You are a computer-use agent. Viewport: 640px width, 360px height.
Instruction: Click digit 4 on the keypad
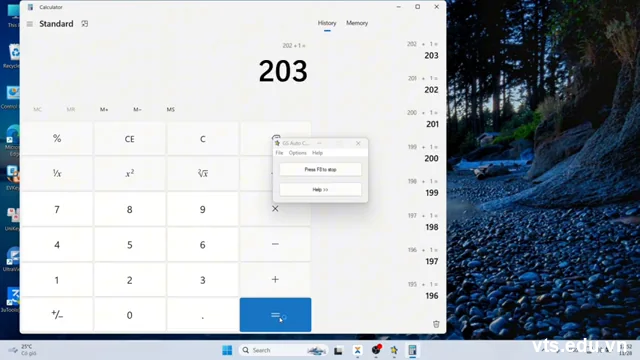click(57, 244)
